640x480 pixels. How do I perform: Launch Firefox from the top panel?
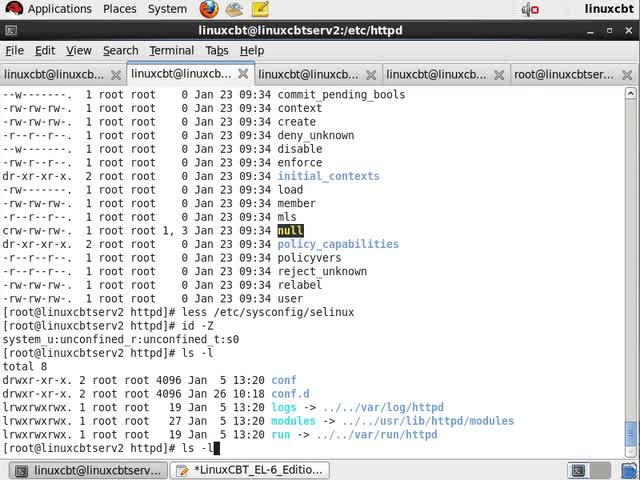(209, 9)
